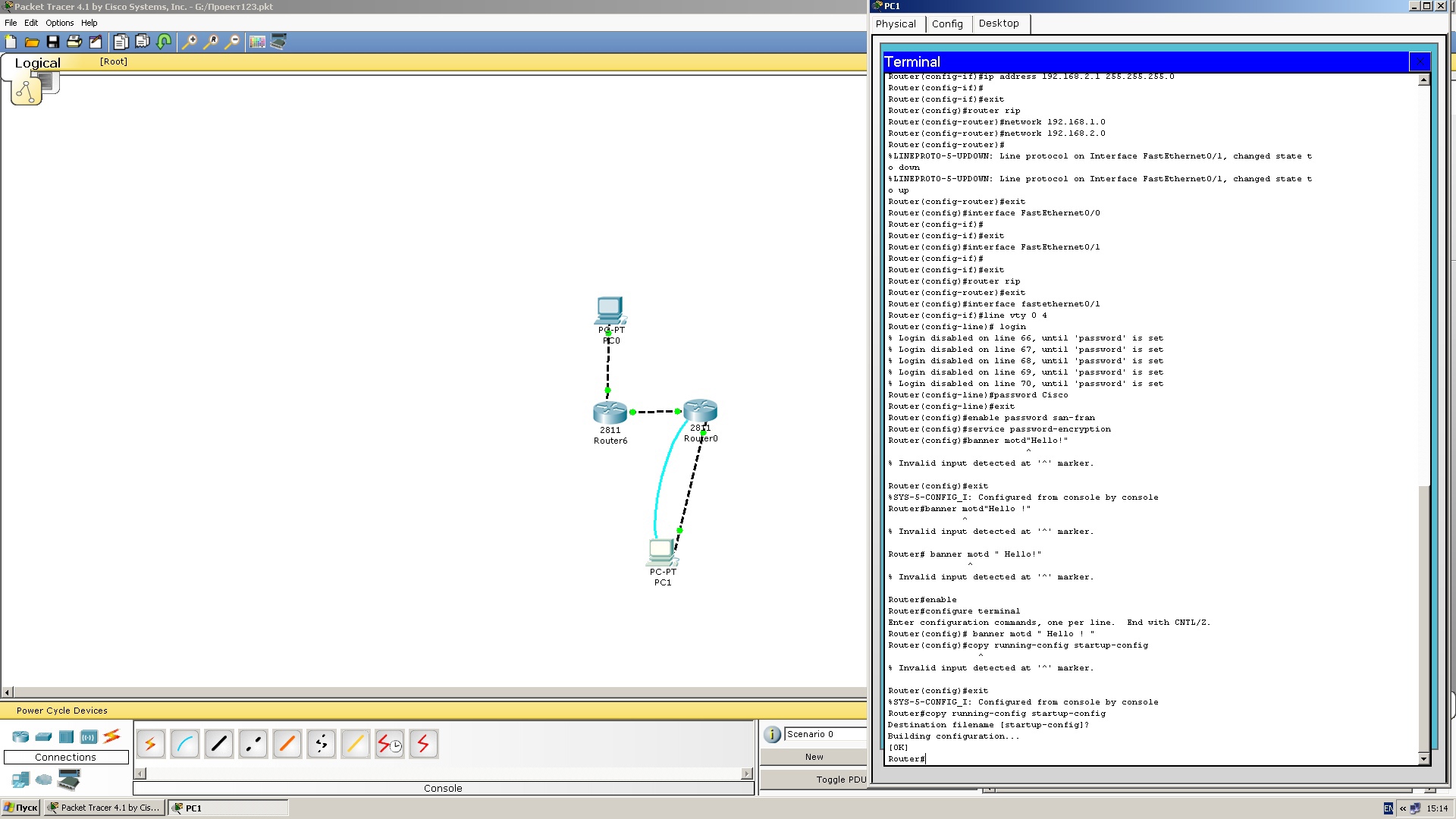
Task: Click the New scenario button
Action: coord(814,757)
